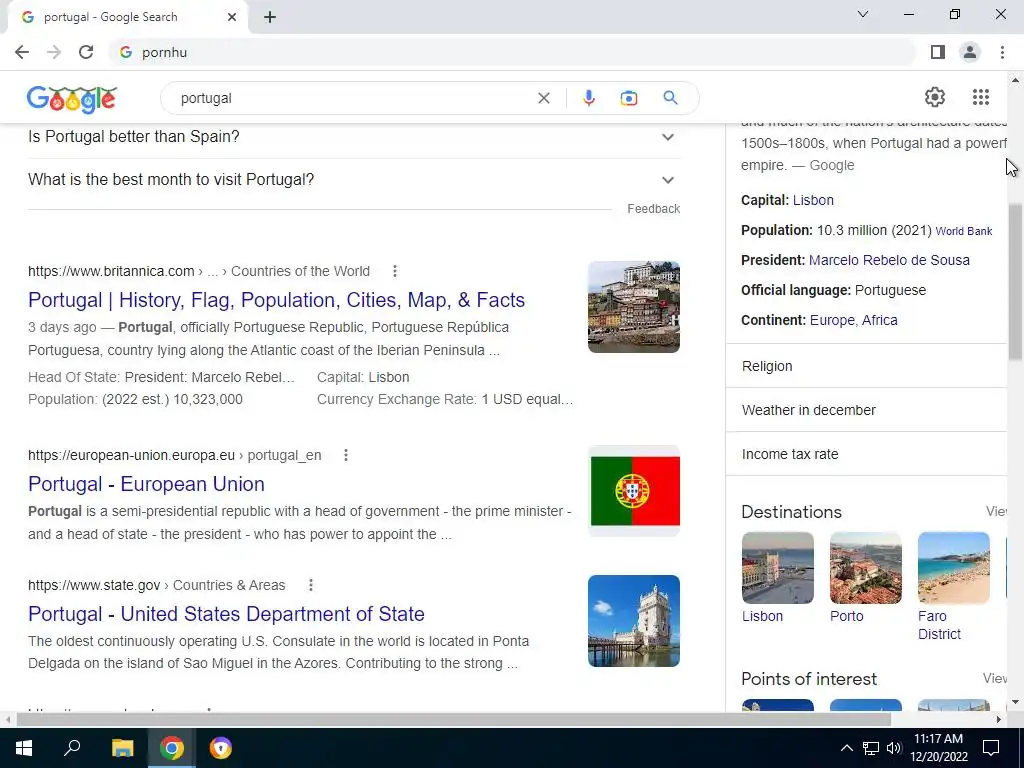This screenshot has height=768, width=1024.
Task: Open more options for Britannica result
Action: 394,271
